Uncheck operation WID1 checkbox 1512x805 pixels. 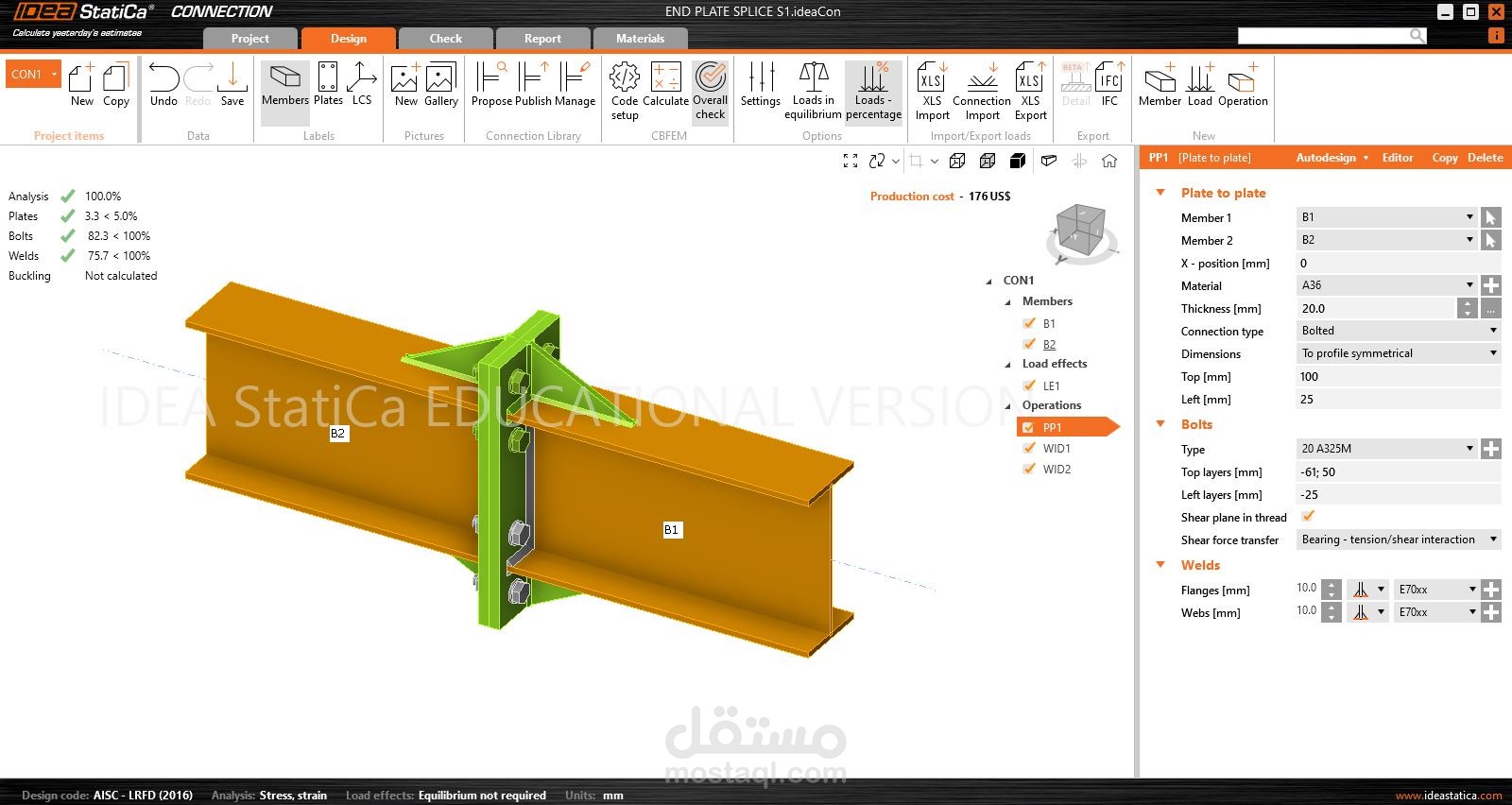tap(1029, 448)
